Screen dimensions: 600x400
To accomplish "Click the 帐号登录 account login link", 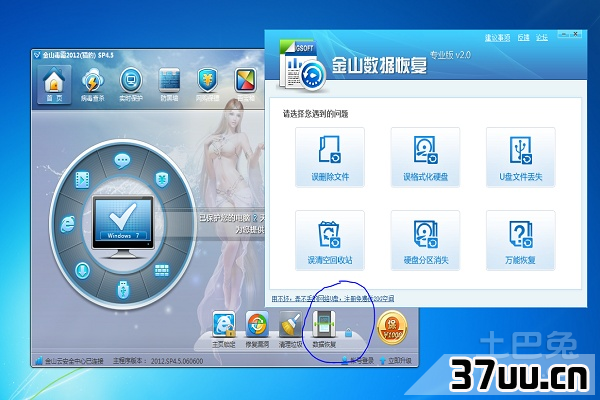I will point(357,361).
